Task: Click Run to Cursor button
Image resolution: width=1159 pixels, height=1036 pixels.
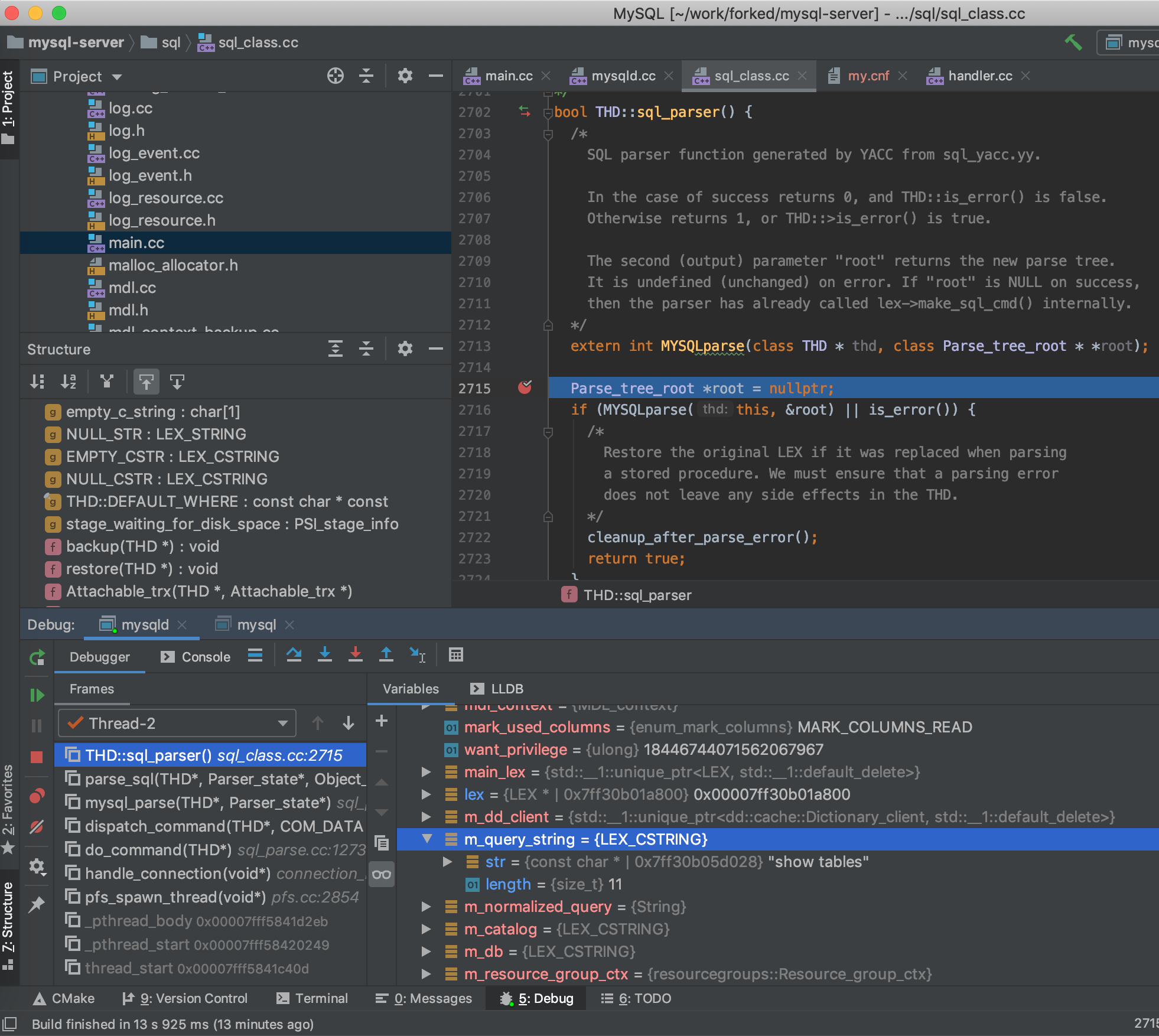Action: [417, 655]
